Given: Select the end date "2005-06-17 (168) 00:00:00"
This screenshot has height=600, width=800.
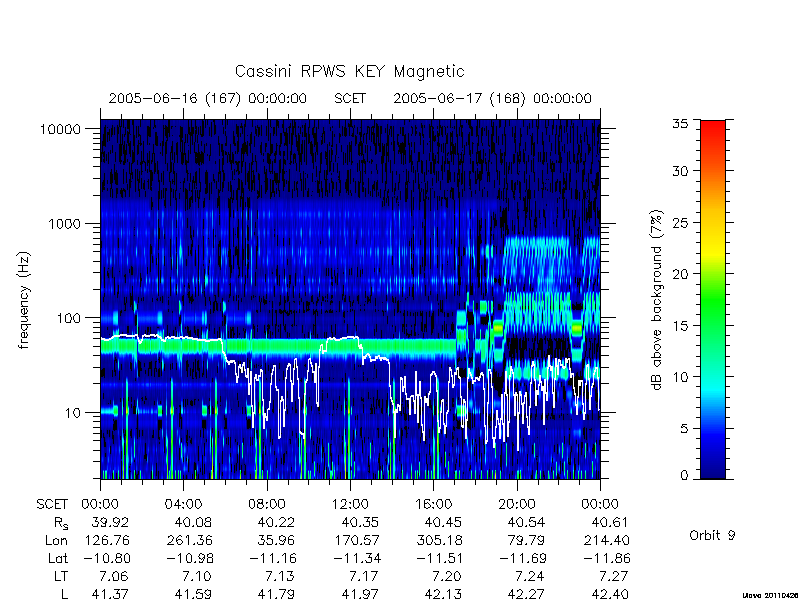Looking at the screenshot, I should pos(492,98).
